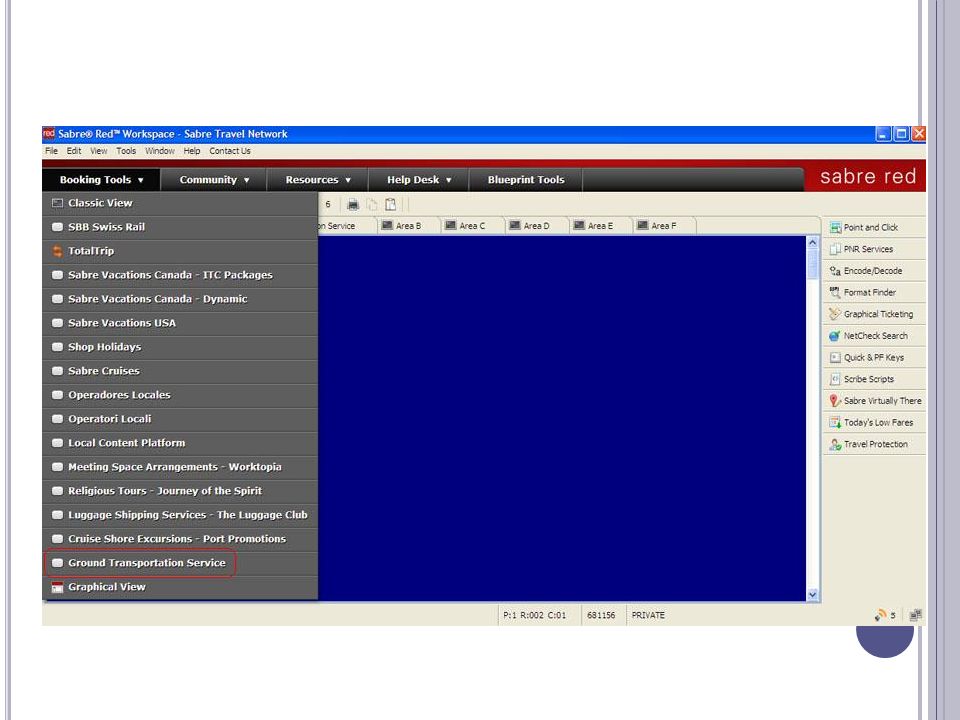Expand the Community dropdown menu
This screenshot has height=720, width=960.
point(214,180)
